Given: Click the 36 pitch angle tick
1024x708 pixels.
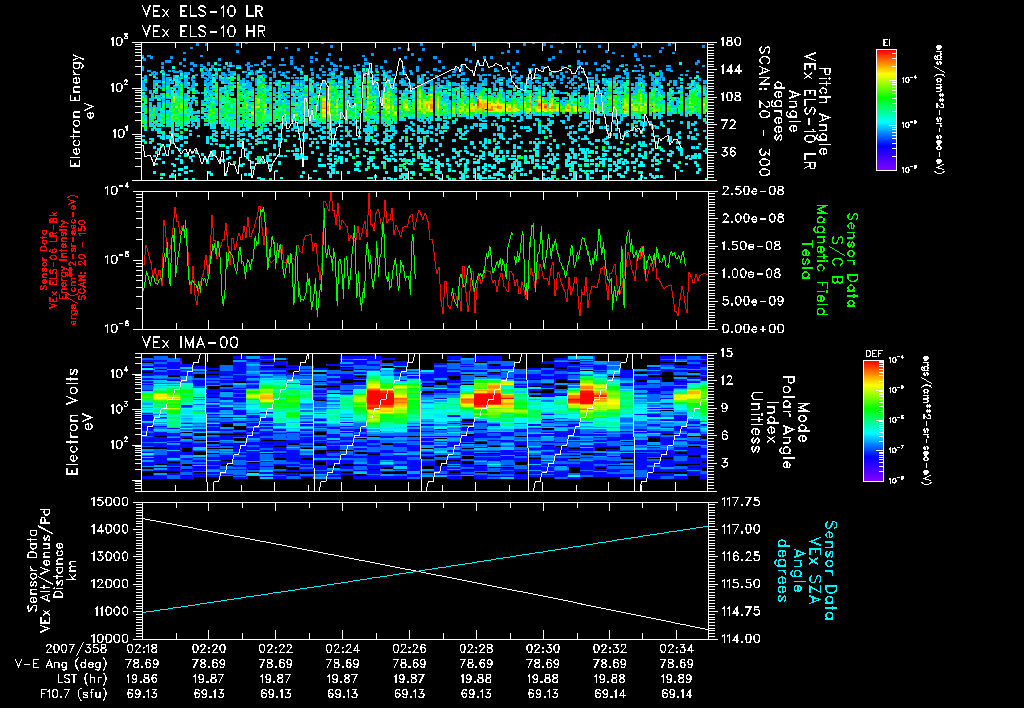Looking at the screenshot, I should click(727, 152).
